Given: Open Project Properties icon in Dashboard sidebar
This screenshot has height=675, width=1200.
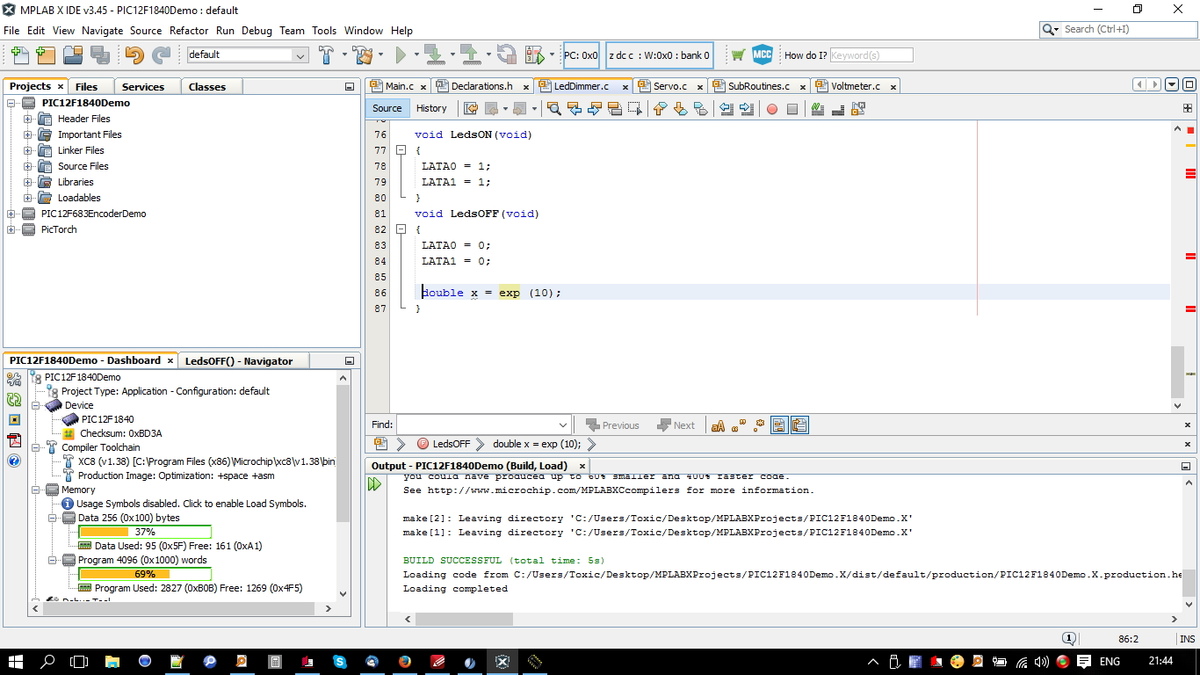Looking at the screenshot, I should click(15, 378).
